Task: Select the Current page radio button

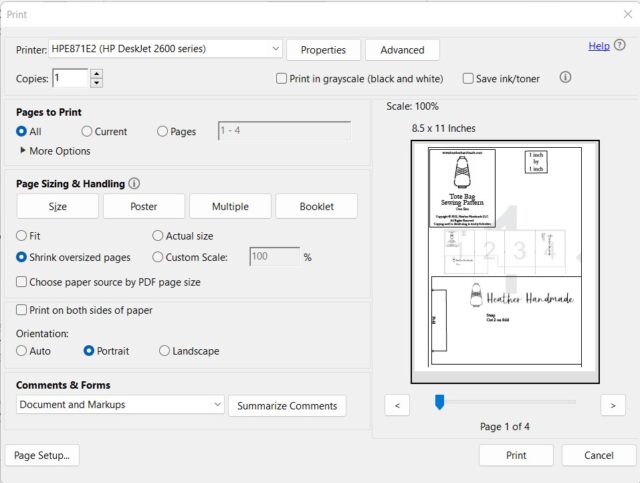Action: point(87,131)
